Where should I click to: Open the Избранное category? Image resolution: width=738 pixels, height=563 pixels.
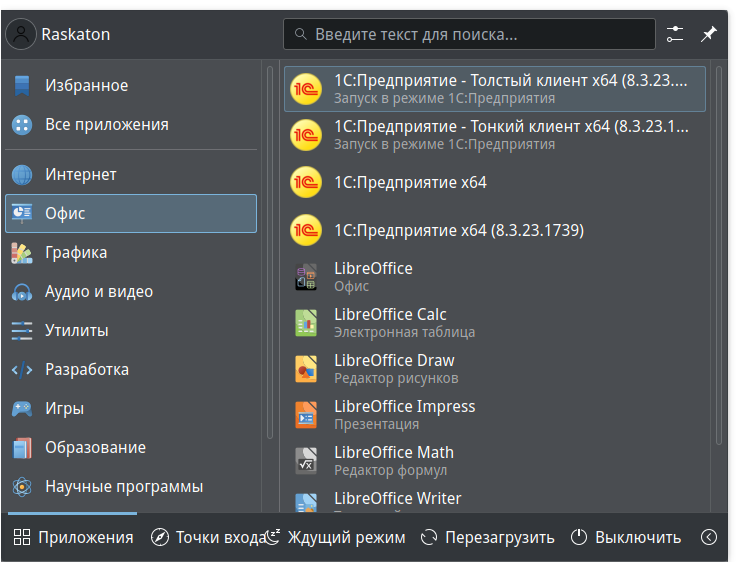point(131,86)
